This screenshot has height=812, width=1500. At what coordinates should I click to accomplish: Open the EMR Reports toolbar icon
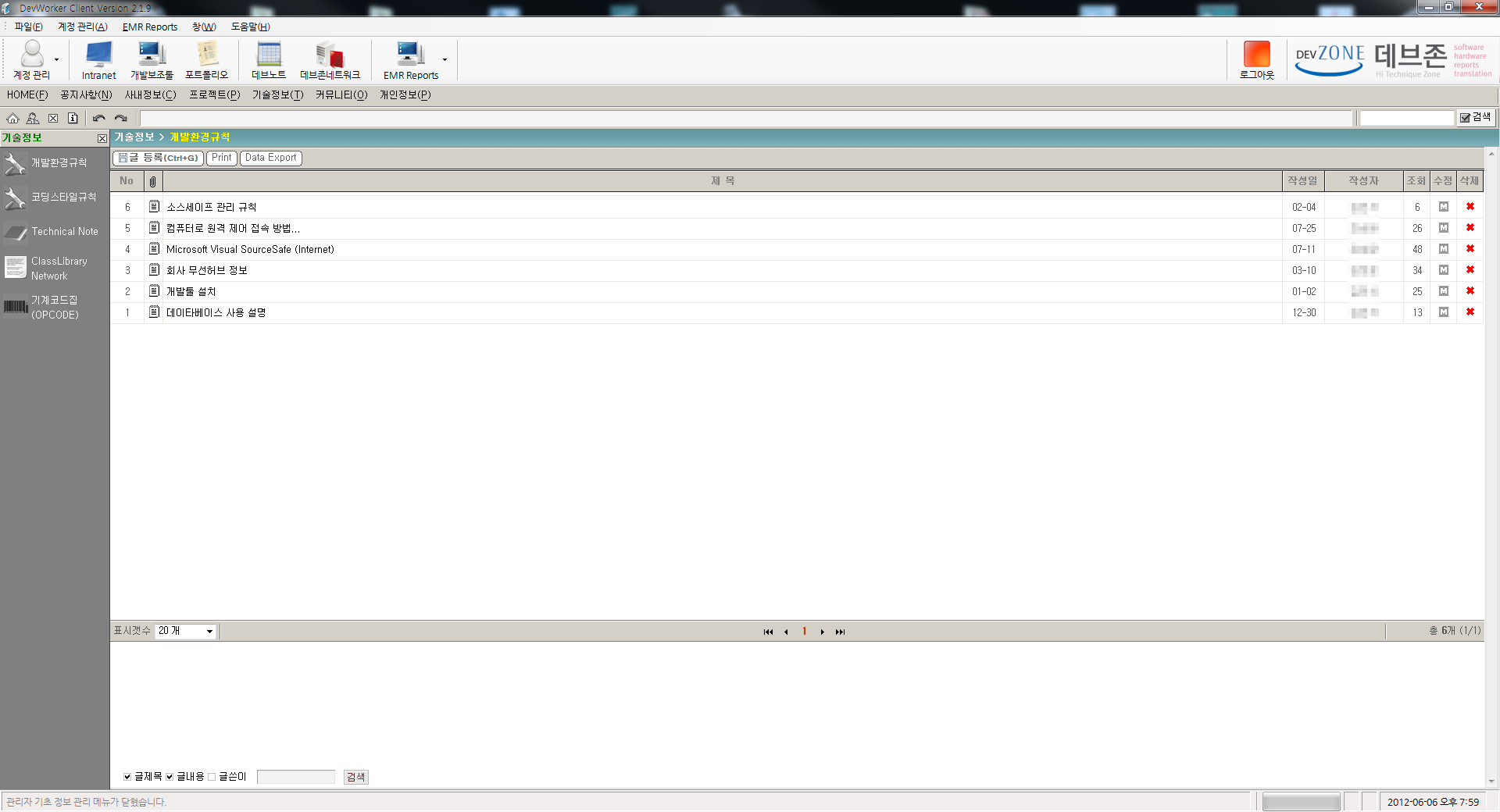tap(411, 59)
